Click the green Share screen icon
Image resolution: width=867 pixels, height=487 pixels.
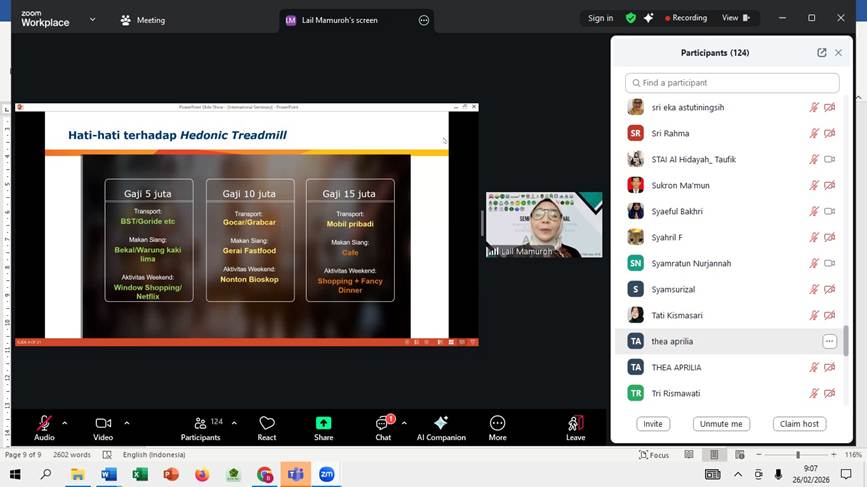tap(323, 426)
